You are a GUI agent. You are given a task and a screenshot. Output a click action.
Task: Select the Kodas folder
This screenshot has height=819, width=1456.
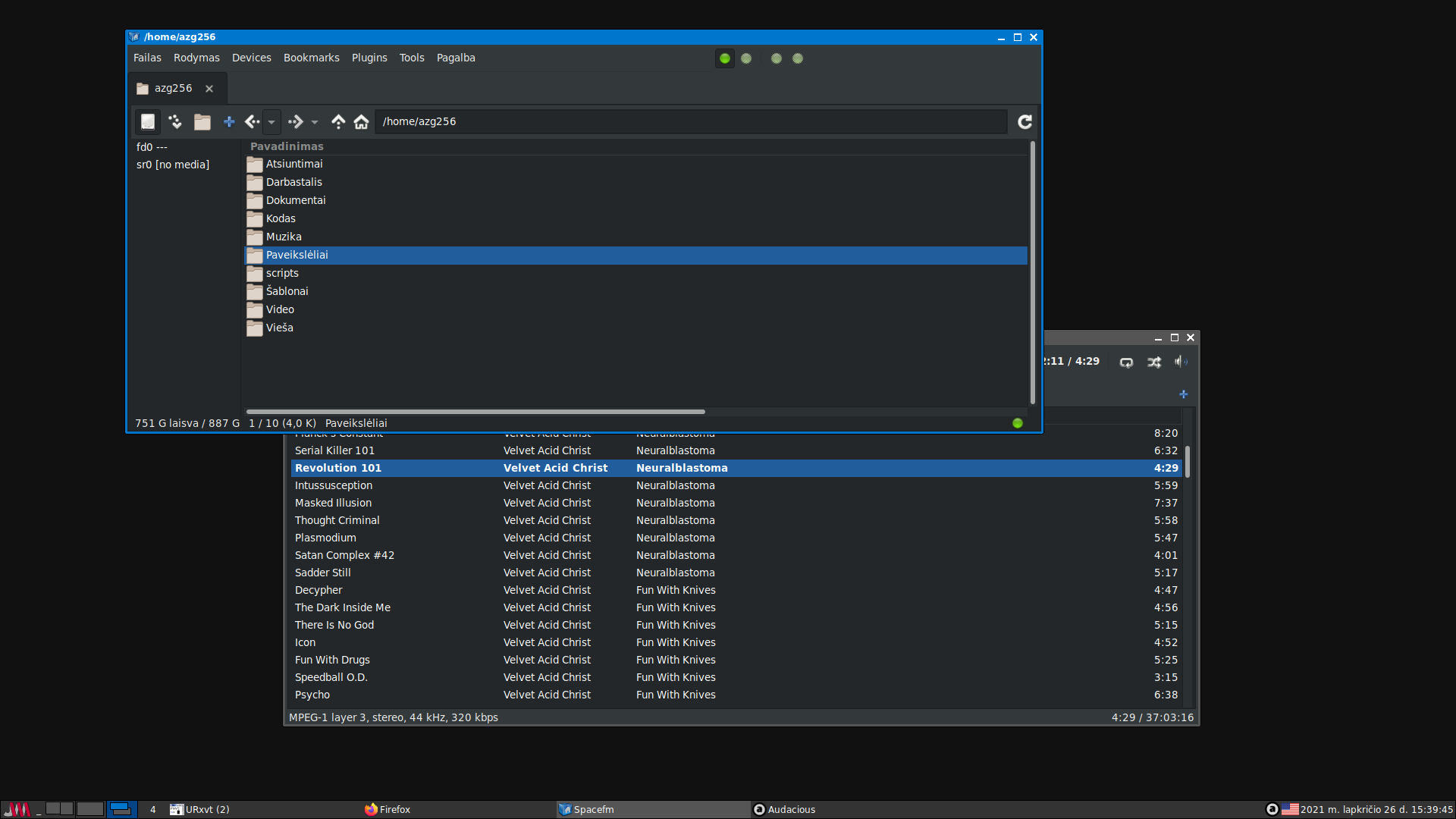coord(635,218)
